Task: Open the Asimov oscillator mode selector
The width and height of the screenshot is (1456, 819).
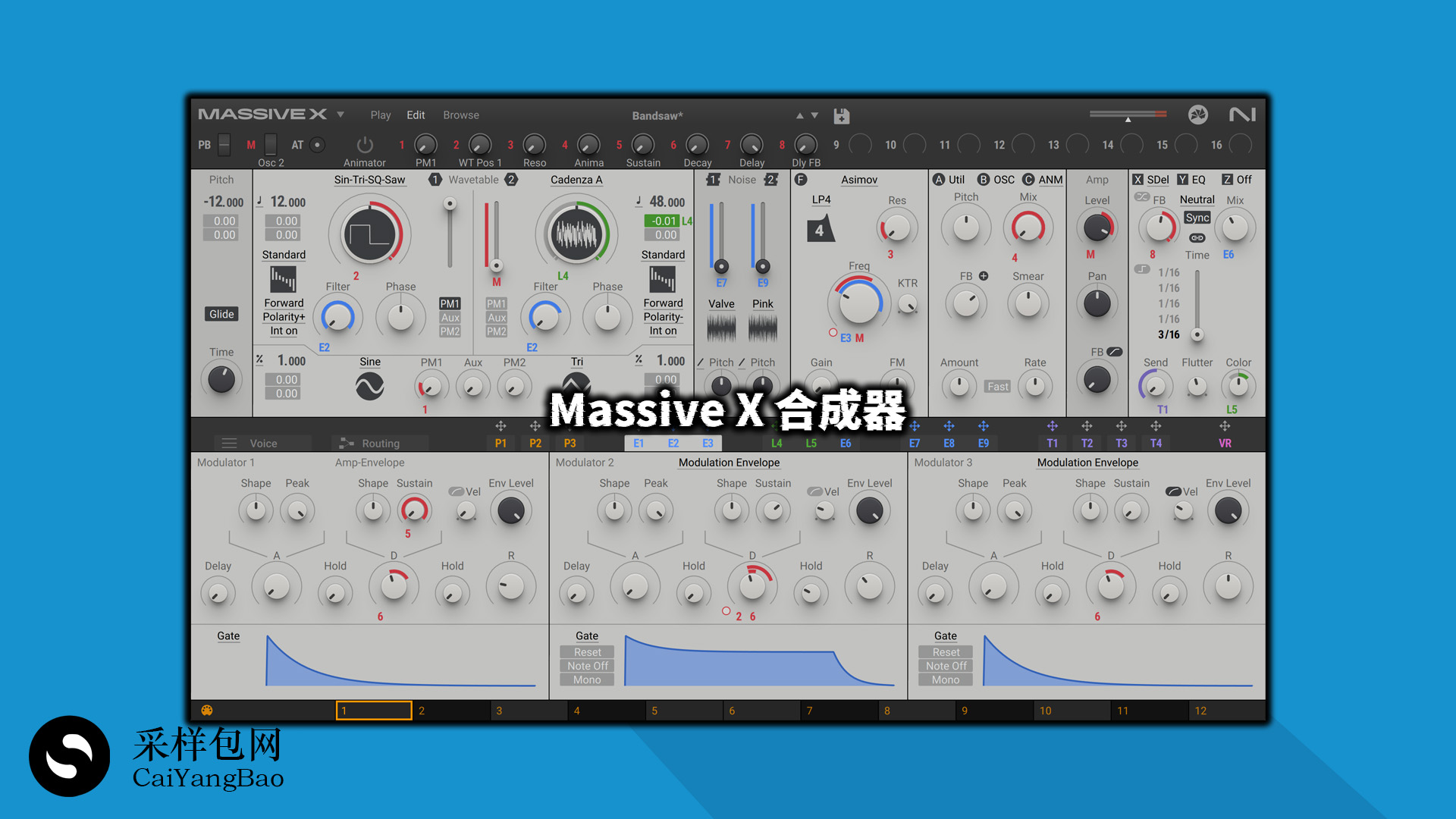Action: click(x=858, y=180)
